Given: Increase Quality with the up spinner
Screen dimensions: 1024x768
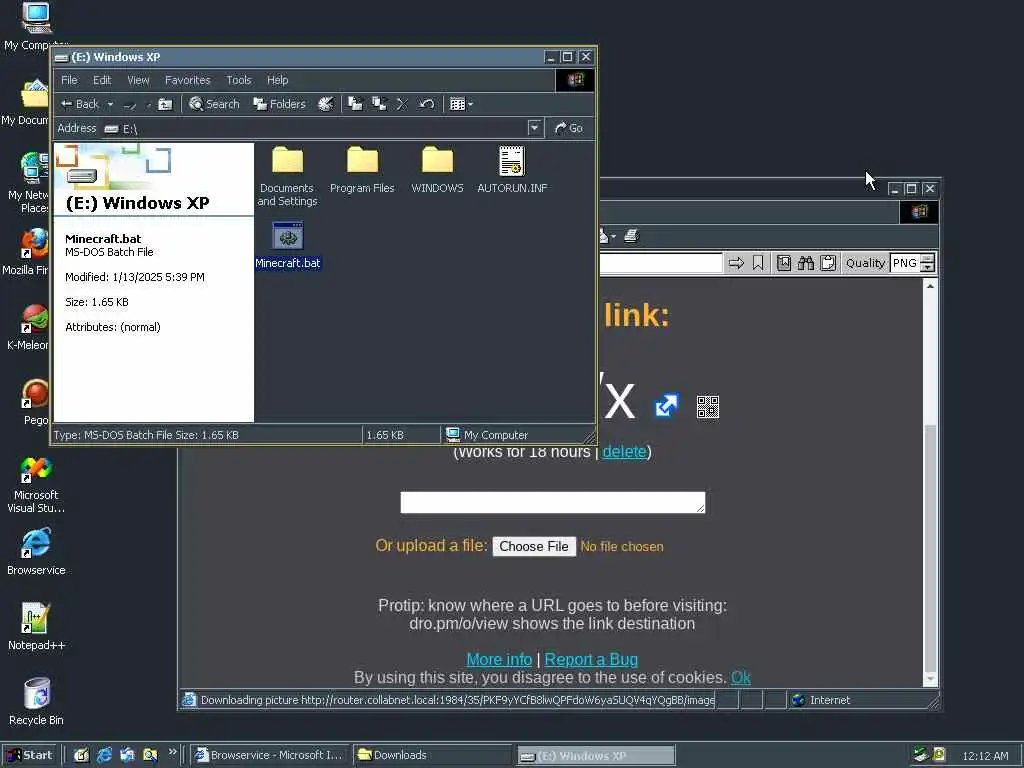Looking at the screenshot, I should [x=927, y=259].
